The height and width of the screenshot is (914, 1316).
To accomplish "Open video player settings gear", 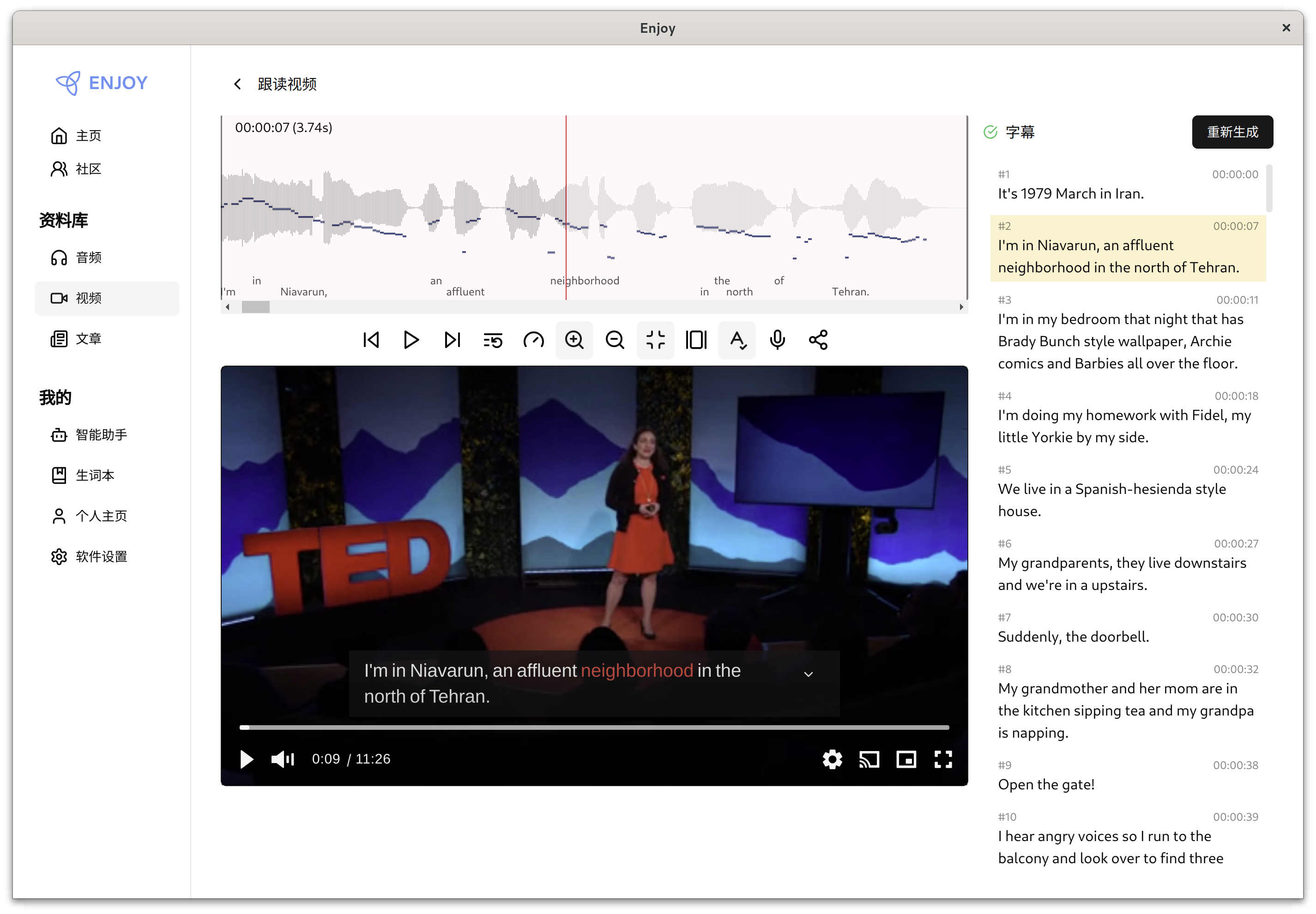I will coord(832,759).
